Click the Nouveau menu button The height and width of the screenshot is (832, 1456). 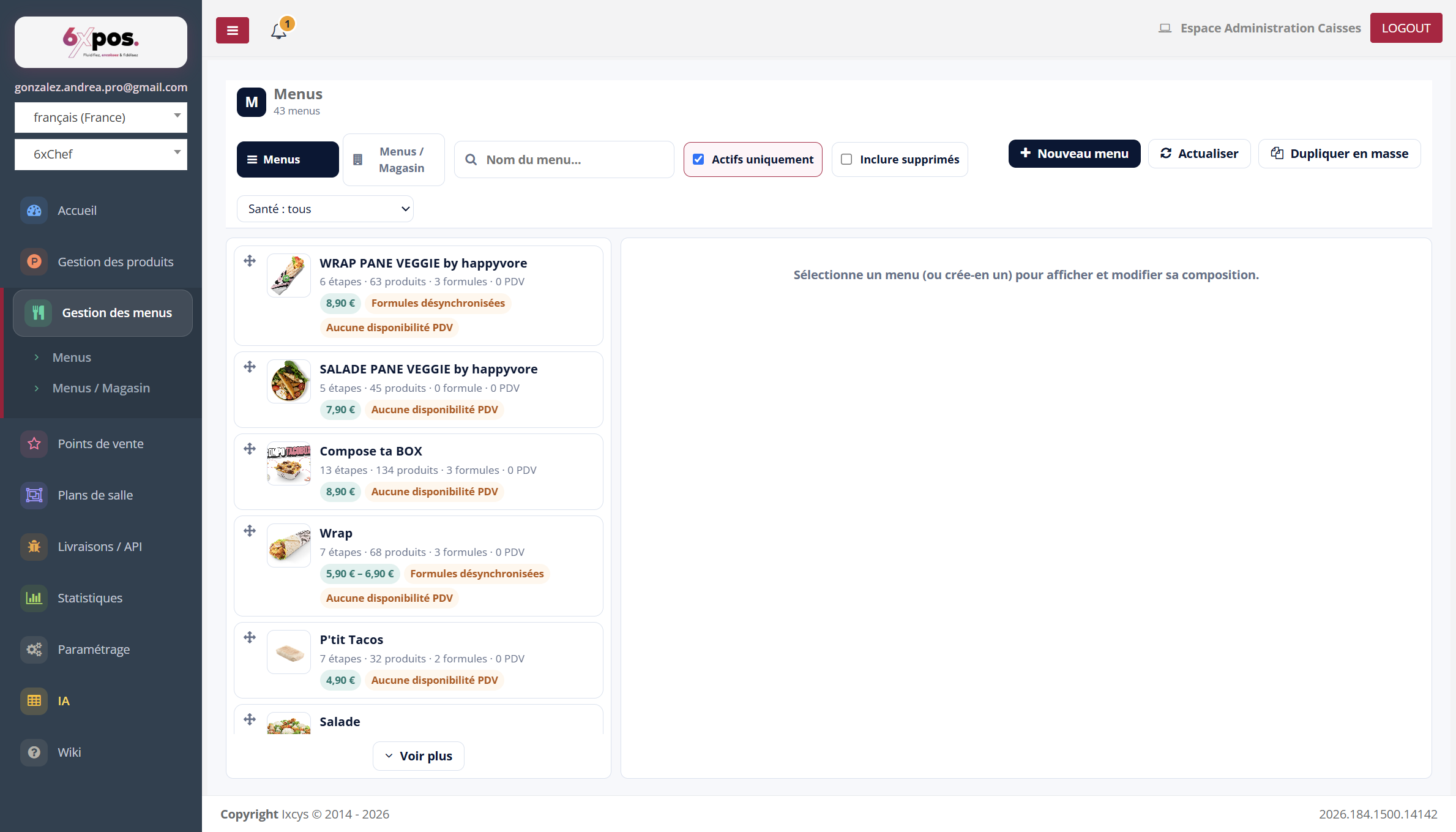(x=1074, y=154)
